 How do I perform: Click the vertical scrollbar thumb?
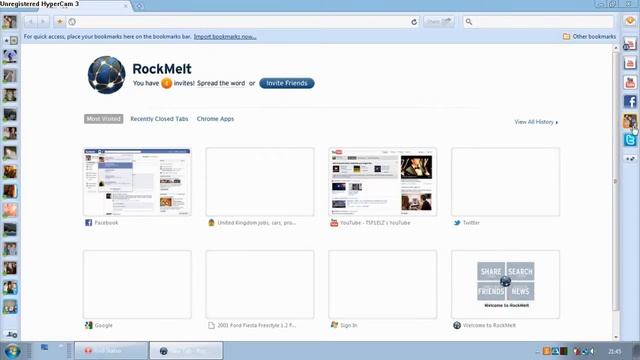point(616,181)
